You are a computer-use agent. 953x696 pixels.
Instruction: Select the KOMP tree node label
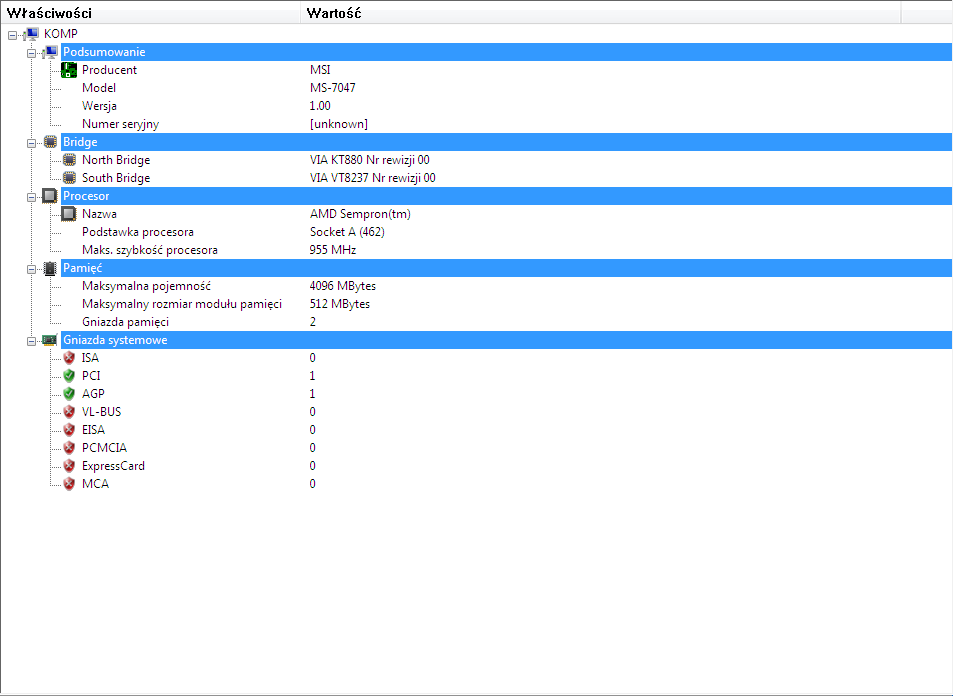tap(61, 34)
